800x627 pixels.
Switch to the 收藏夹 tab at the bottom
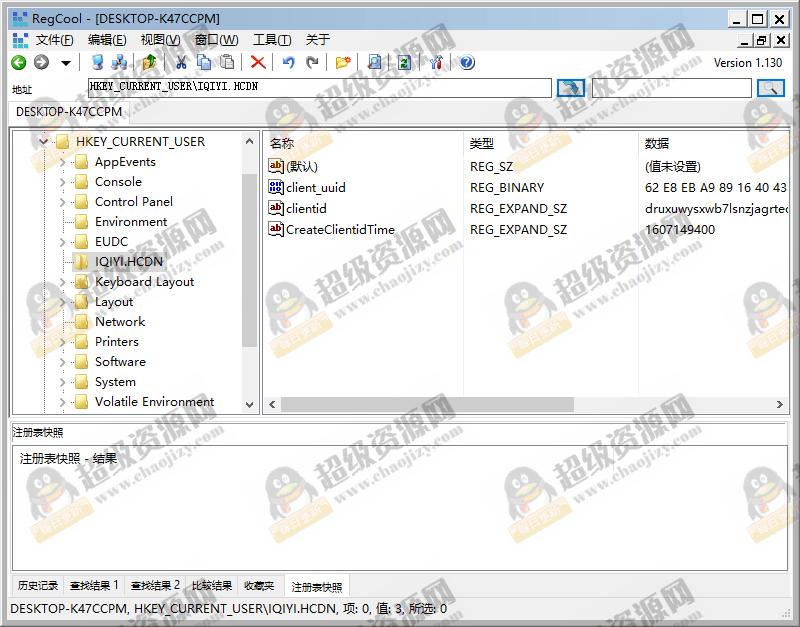click(x=260, y=585)
